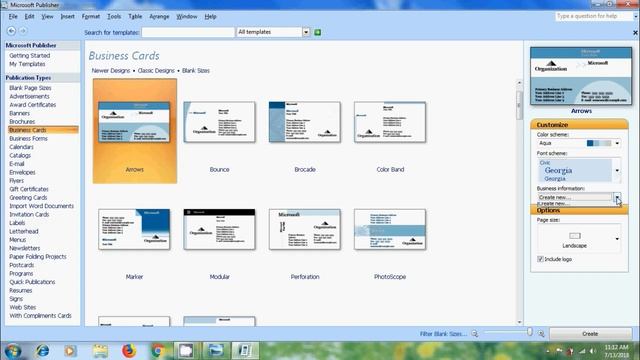Open the Format menu
640x360 pixels.
tap(91, 17)
